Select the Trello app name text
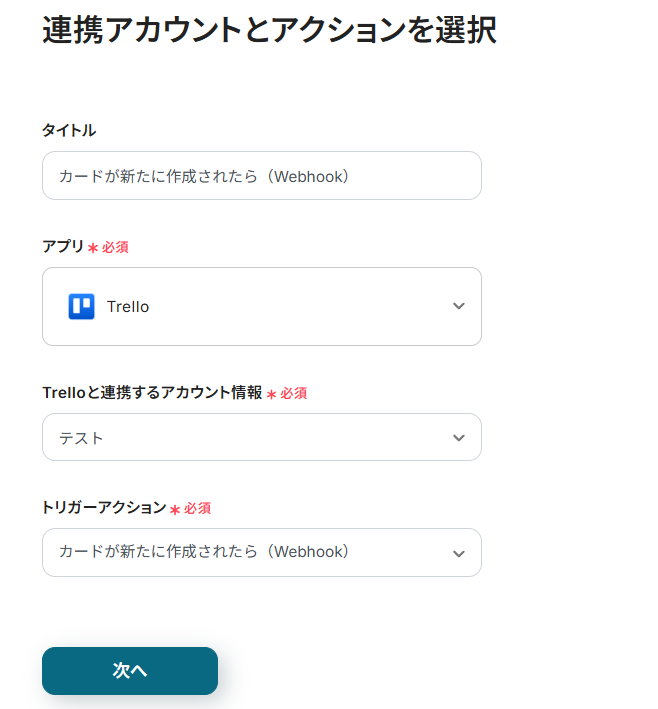658x709 pixels. pos(128,307)
